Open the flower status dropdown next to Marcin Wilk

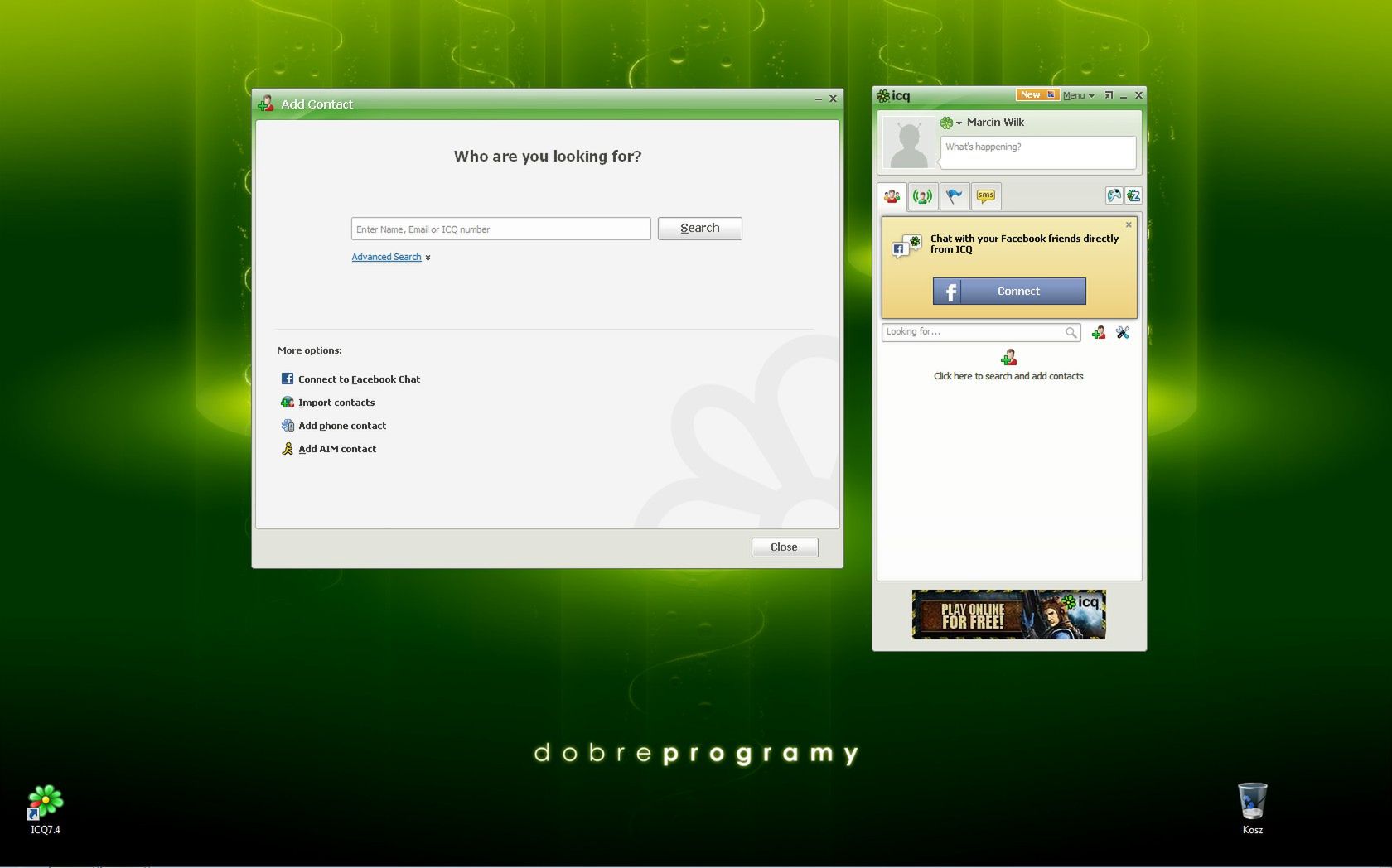(x=951, y=123)
